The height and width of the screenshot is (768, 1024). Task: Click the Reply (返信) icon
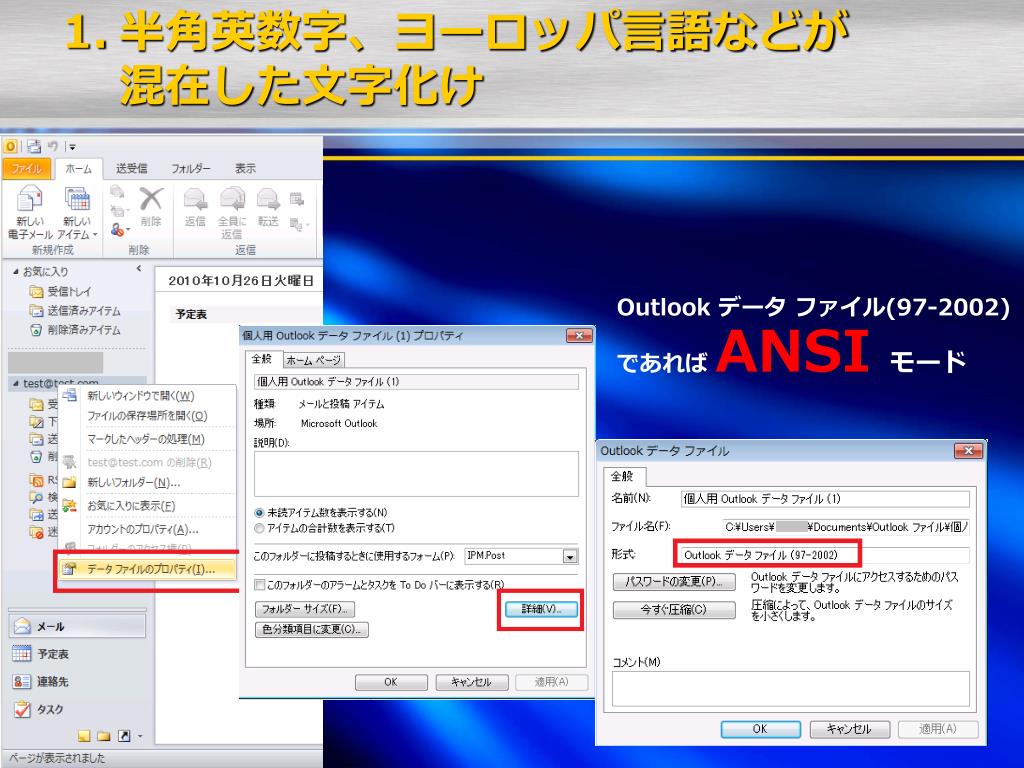coord(195,200)
